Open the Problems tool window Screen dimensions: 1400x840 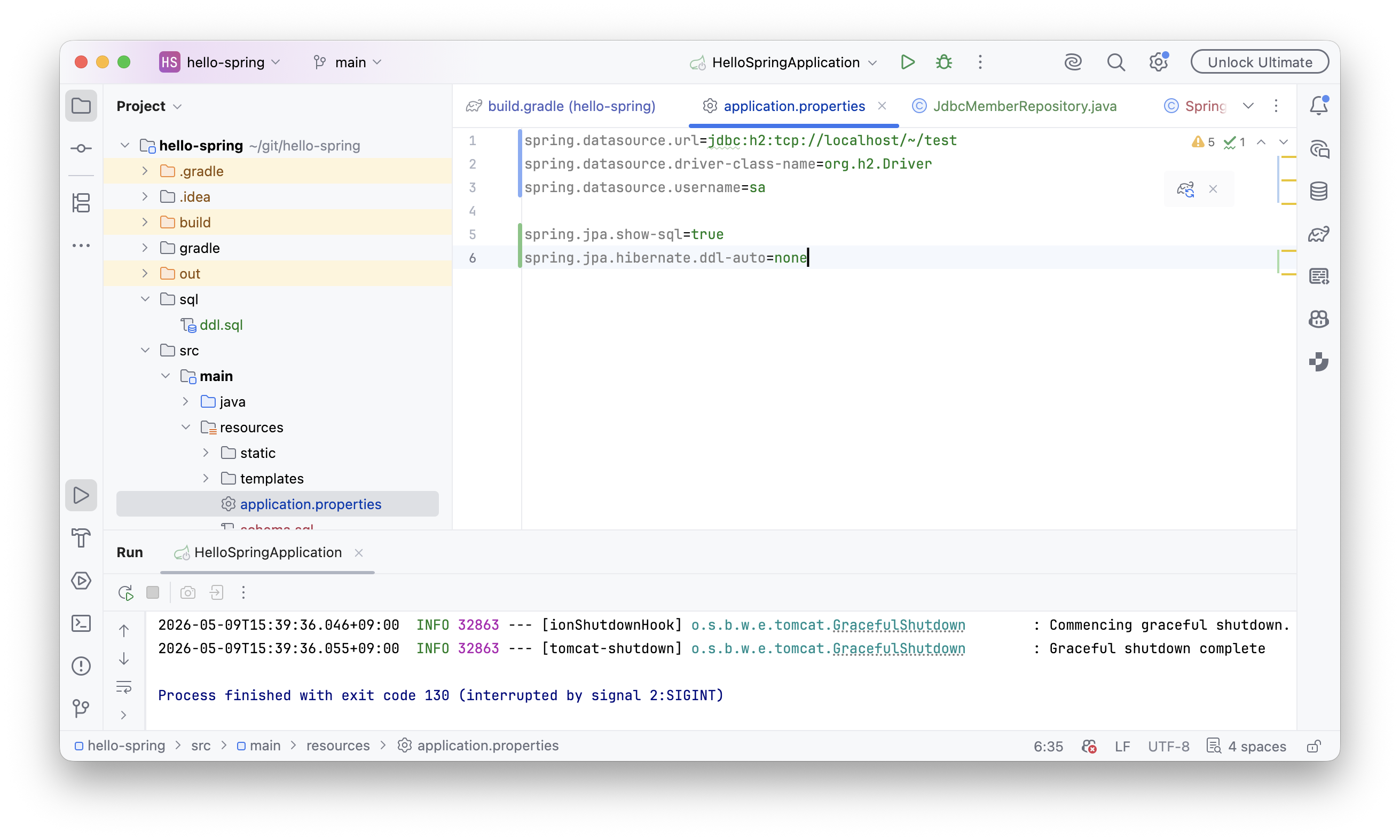81,665
